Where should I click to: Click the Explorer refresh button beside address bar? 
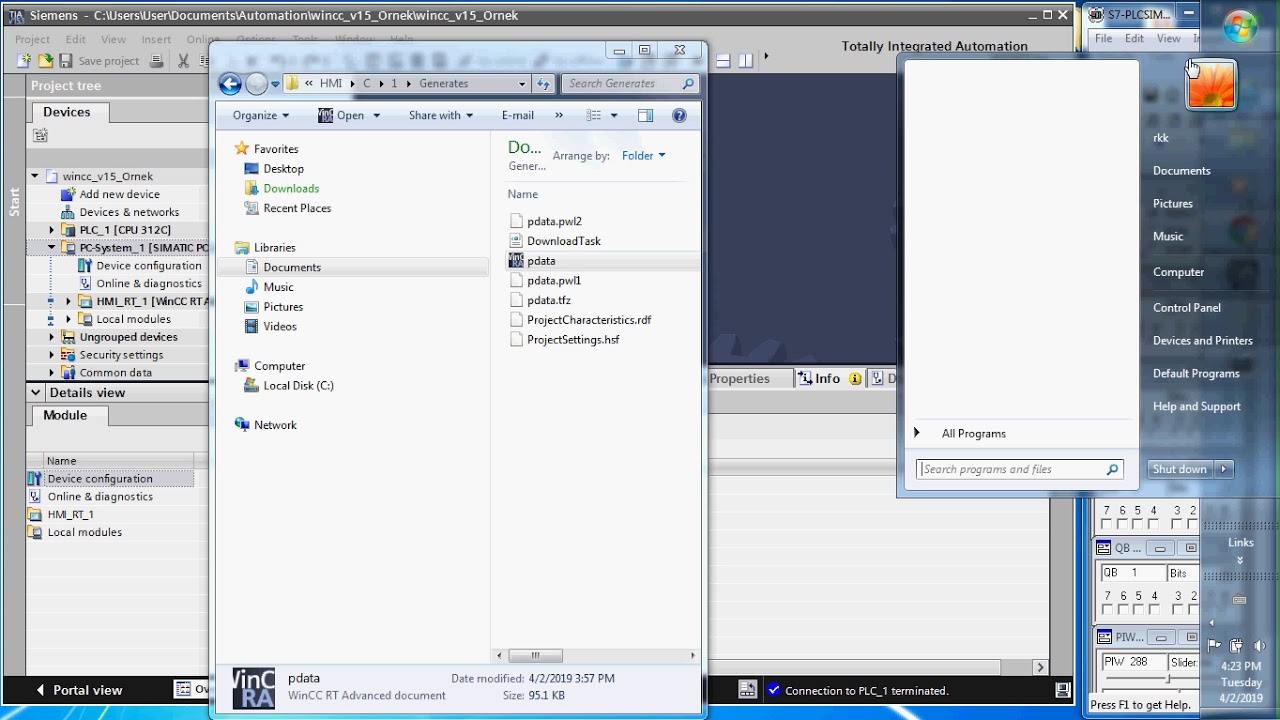[x=543, y=84]
